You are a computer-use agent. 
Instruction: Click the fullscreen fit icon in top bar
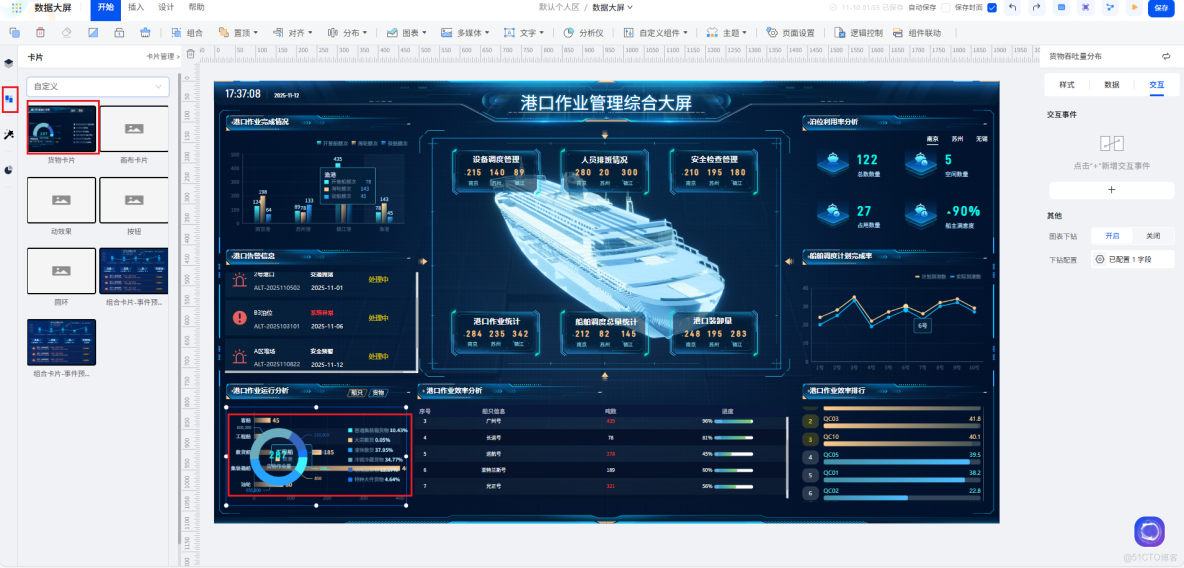pos(1086,8)
